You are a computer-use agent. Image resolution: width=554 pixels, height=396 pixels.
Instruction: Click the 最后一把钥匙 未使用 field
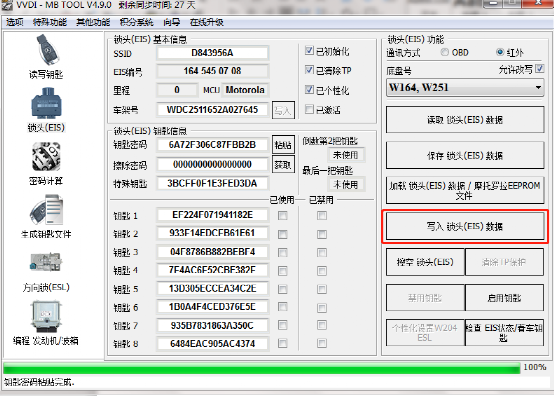tap(346, 184)
